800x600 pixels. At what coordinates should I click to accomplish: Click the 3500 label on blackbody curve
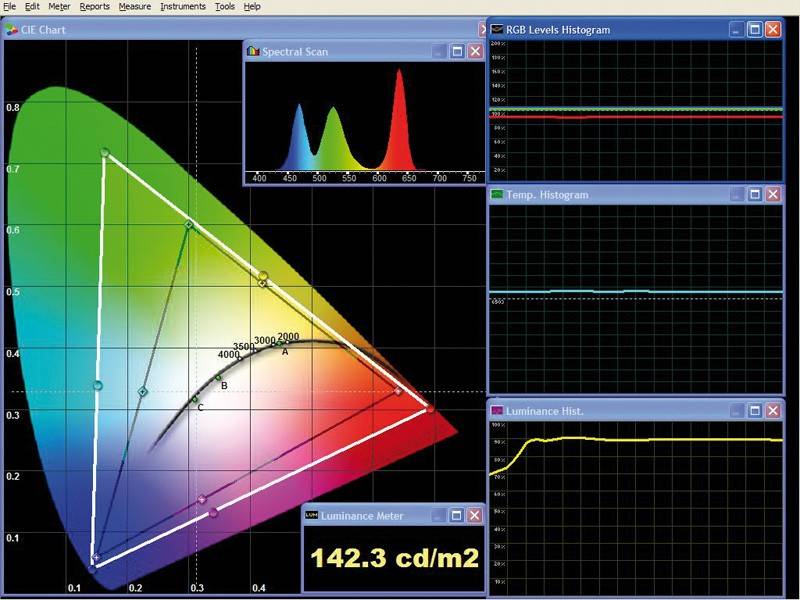[x=243, y=346]
